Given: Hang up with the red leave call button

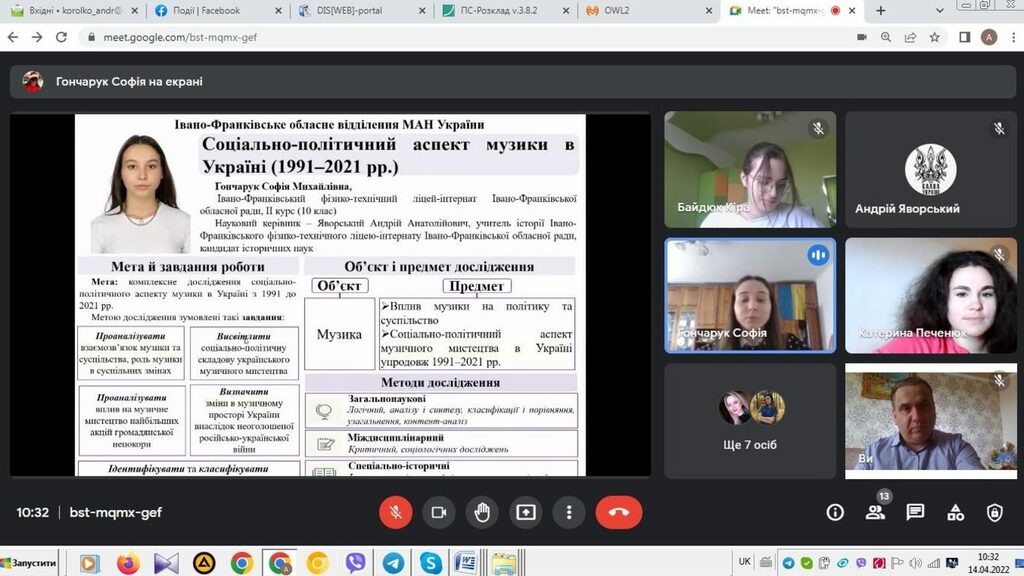Looking at the screenshot, I should [618, 512].
